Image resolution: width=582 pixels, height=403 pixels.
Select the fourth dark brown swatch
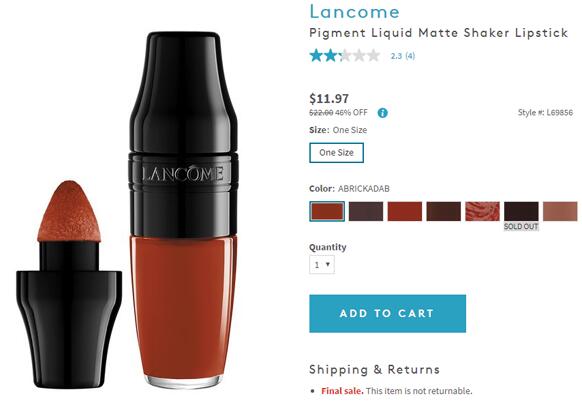click(x=444, y=212)
